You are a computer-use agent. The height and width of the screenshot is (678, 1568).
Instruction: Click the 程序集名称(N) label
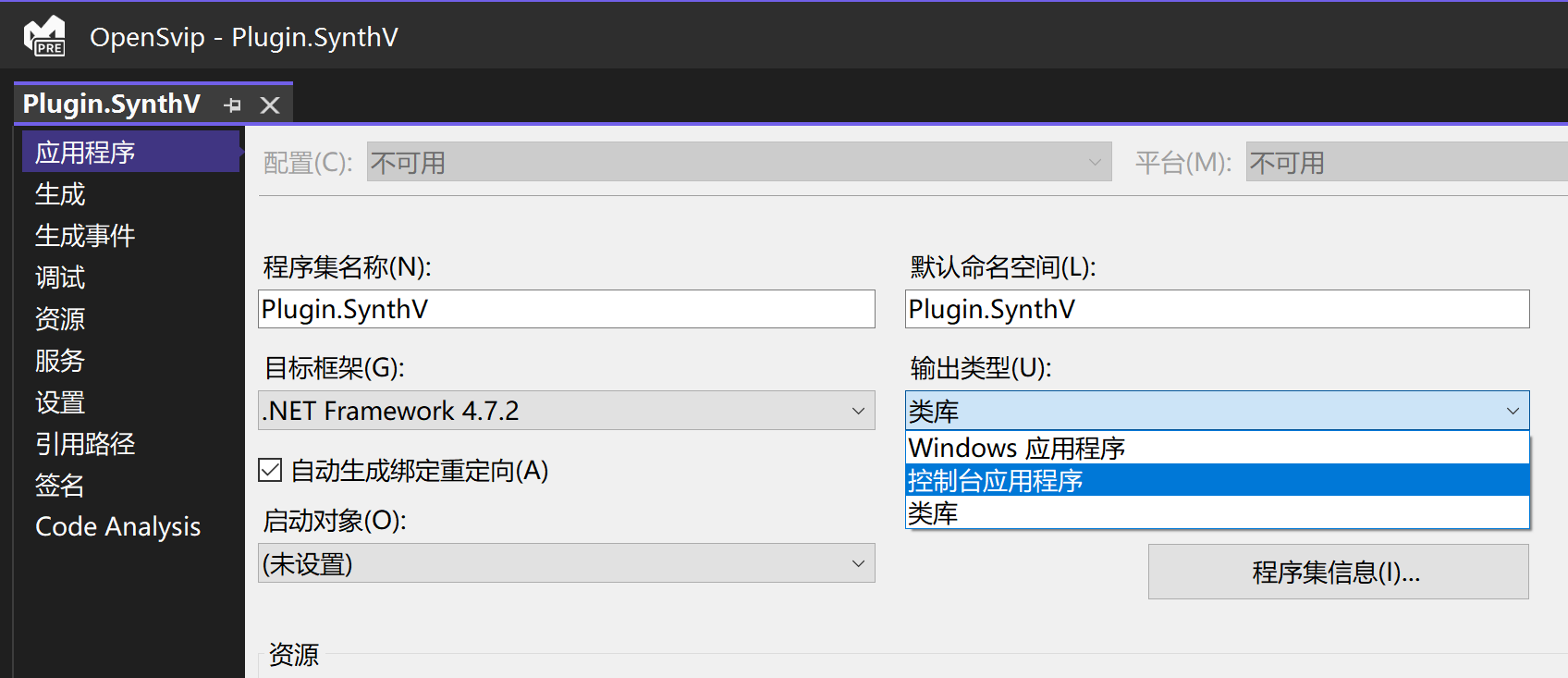pos(347,267)
